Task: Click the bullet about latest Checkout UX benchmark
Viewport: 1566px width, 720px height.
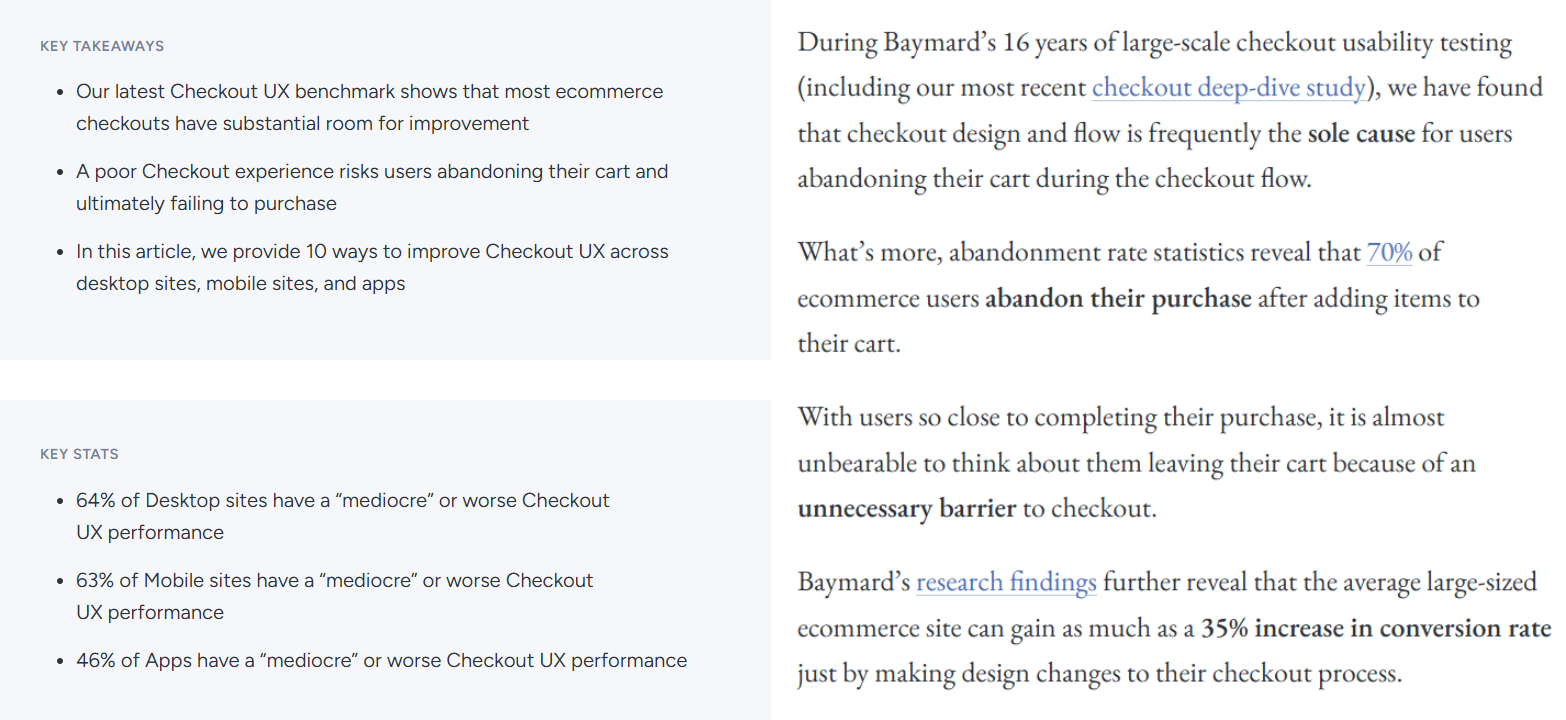Action: 370,107
